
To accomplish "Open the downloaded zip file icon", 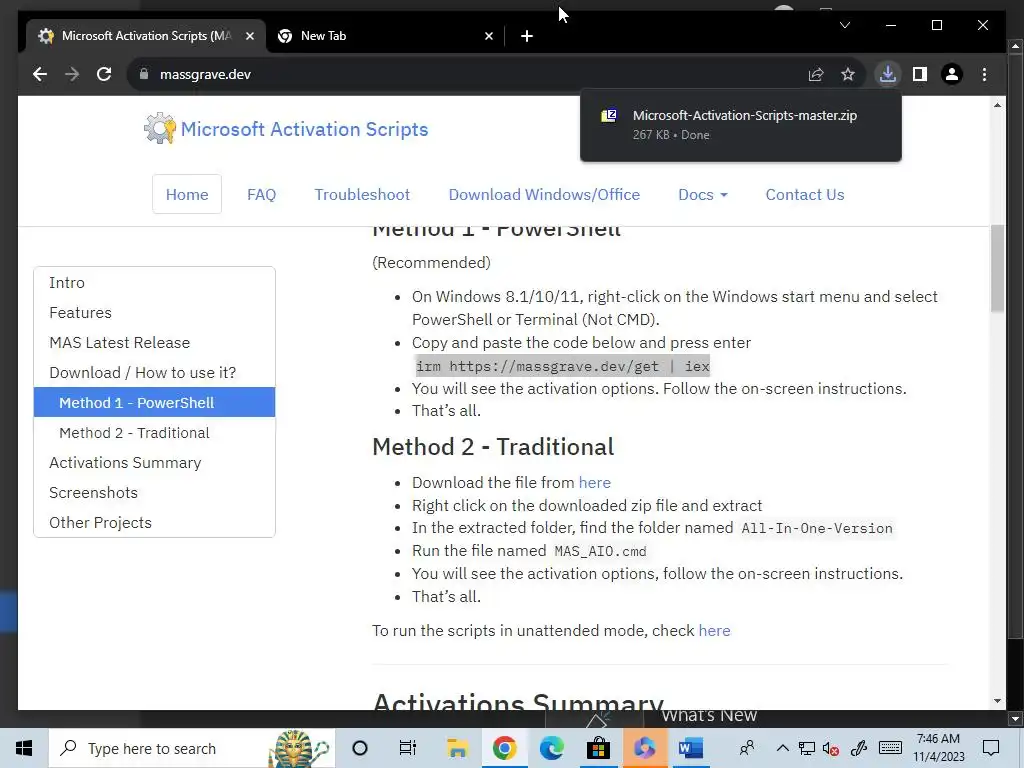I will pyautogui.click(x=609, y=116).
